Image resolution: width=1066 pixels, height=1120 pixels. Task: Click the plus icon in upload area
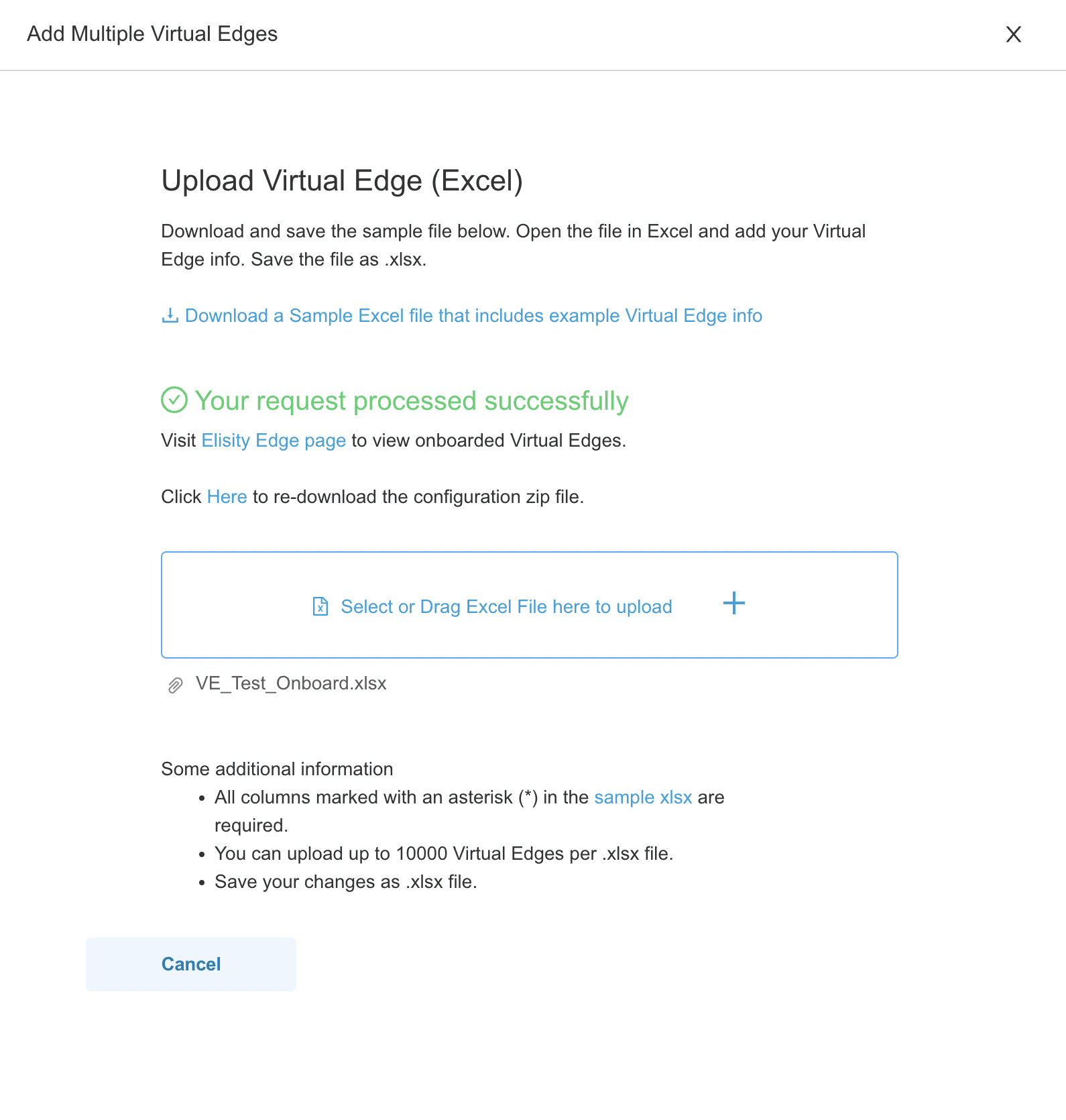pyautogui.click(x=734, y=603)
